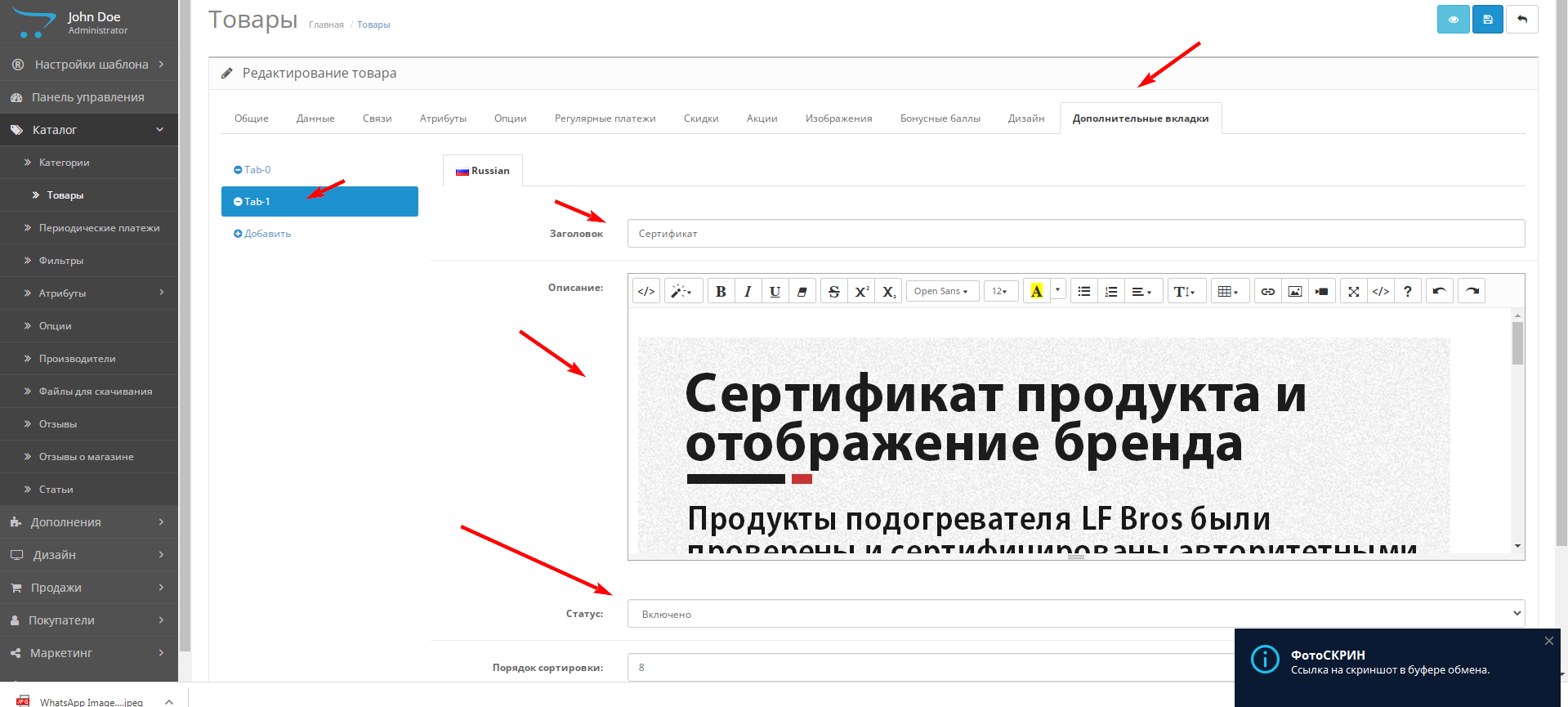Insert an unordered bullet list
The height and width of the screenshot is (707, 1568).
point(1084,291)
